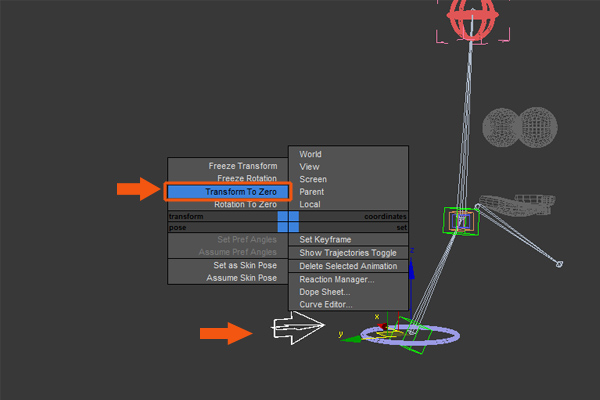Switch coordinates to Local
600x400 pixels.
(310, 204)
